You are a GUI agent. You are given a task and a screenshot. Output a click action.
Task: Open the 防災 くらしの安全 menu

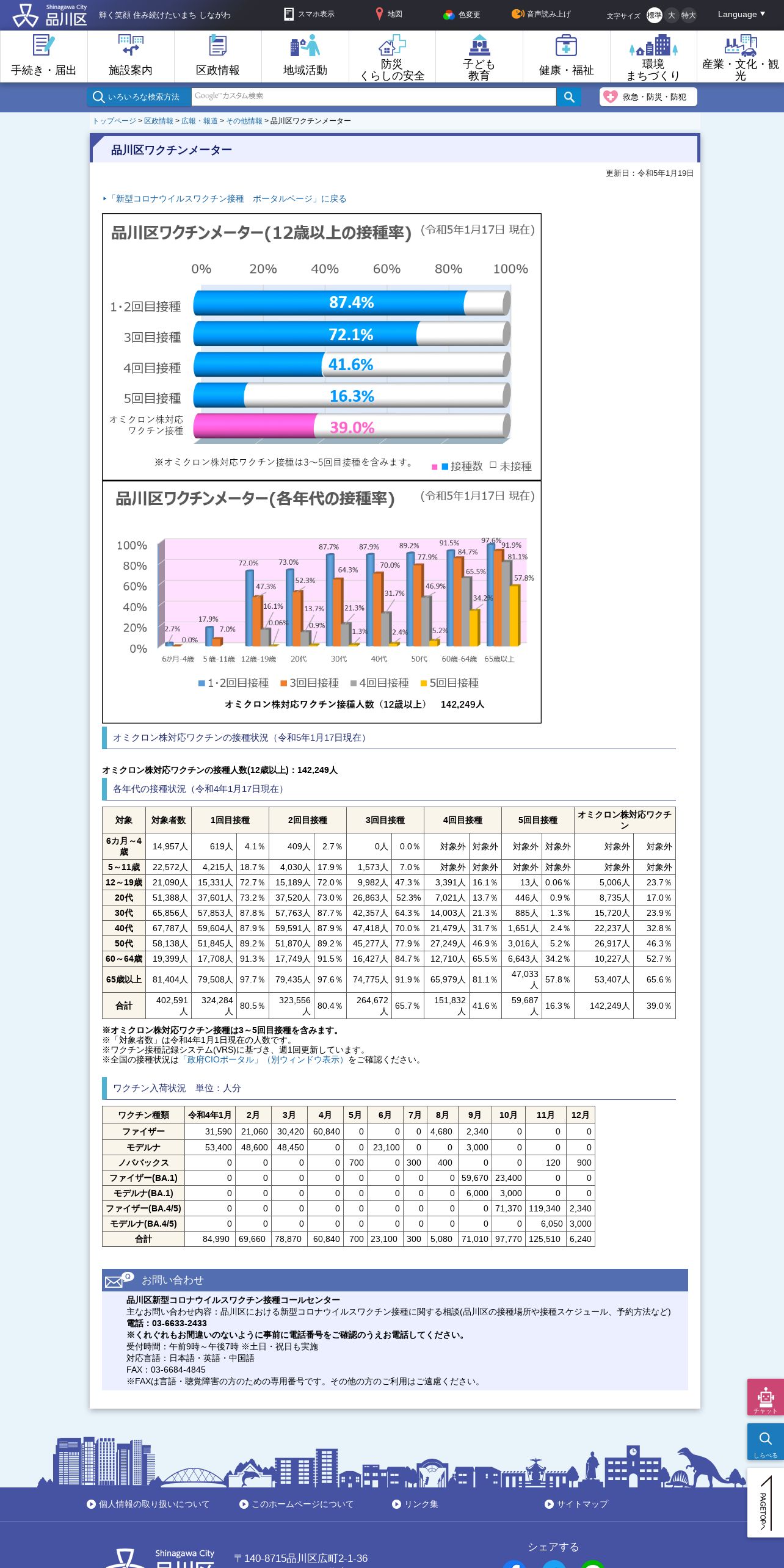tap(392, 56)
